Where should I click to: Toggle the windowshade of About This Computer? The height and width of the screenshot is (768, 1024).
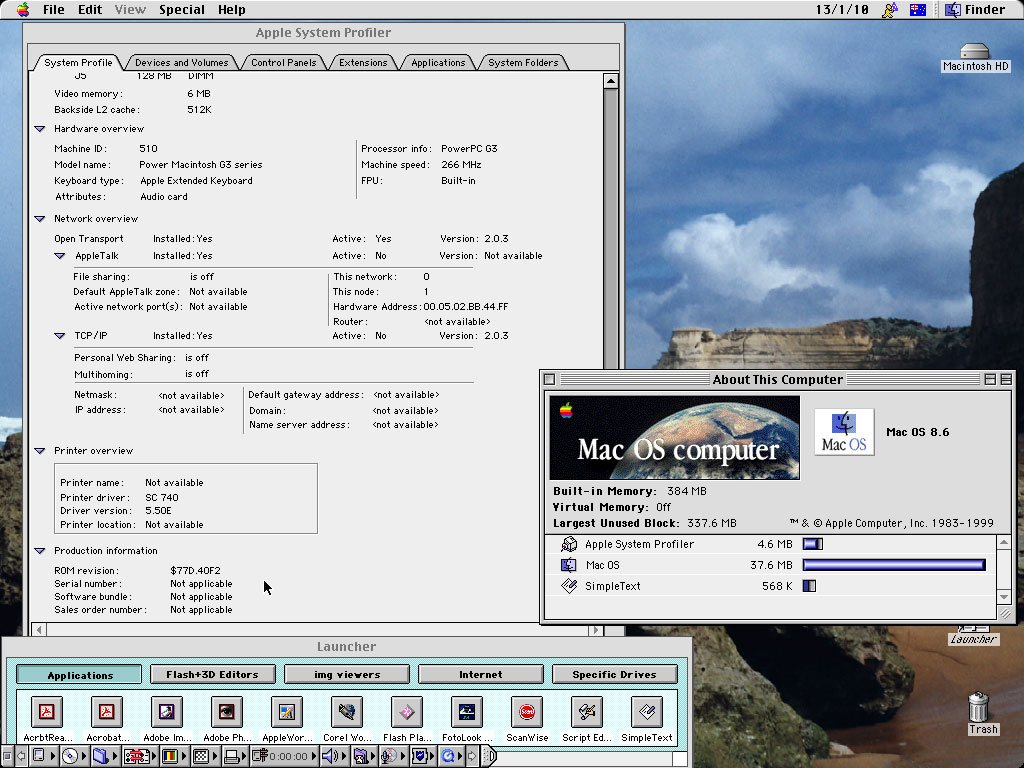click(x=1006, y=379)
